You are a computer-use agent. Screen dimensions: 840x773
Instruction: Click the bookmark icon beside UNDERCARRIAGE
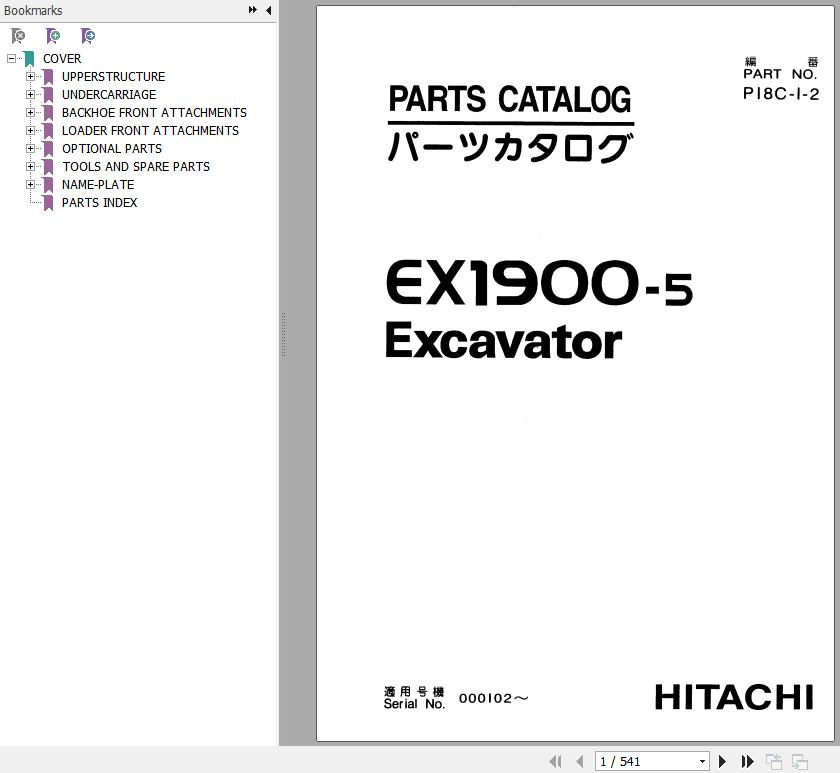[48, 95]
